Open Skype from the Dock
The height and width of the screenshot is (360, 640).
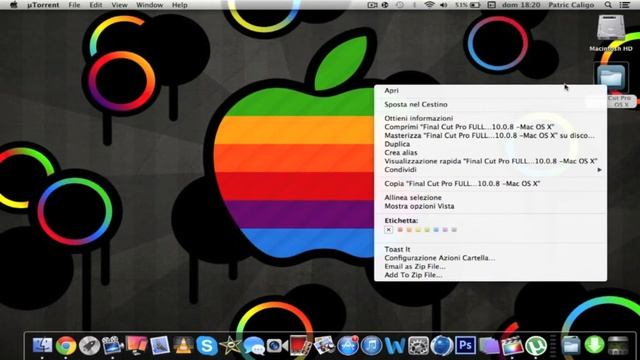pyautogui.click(x=207, y=346)
